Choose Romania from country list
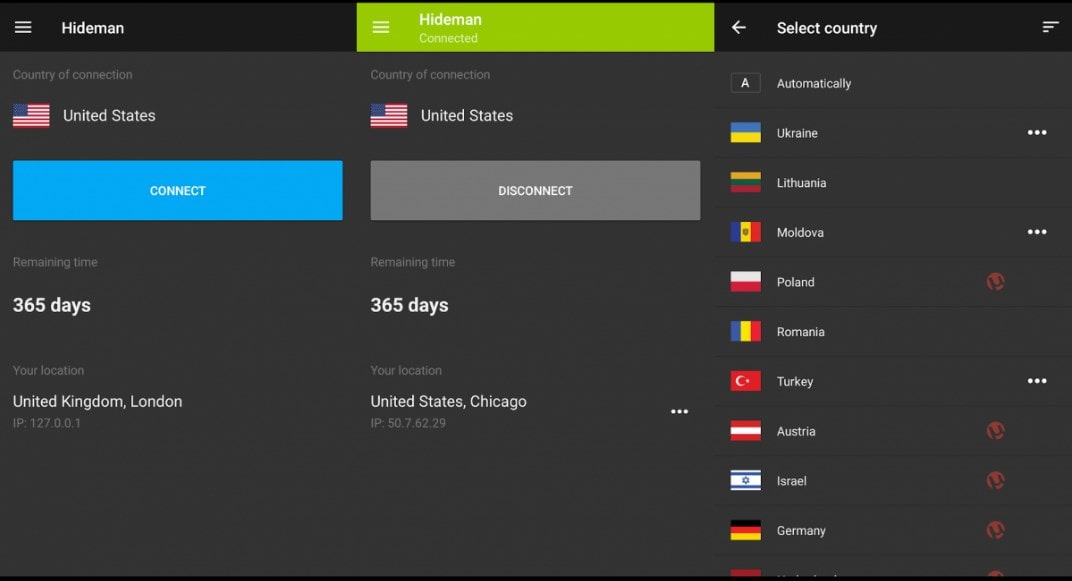This screenshot has height=581, width=1072. (x=893, y=332)
